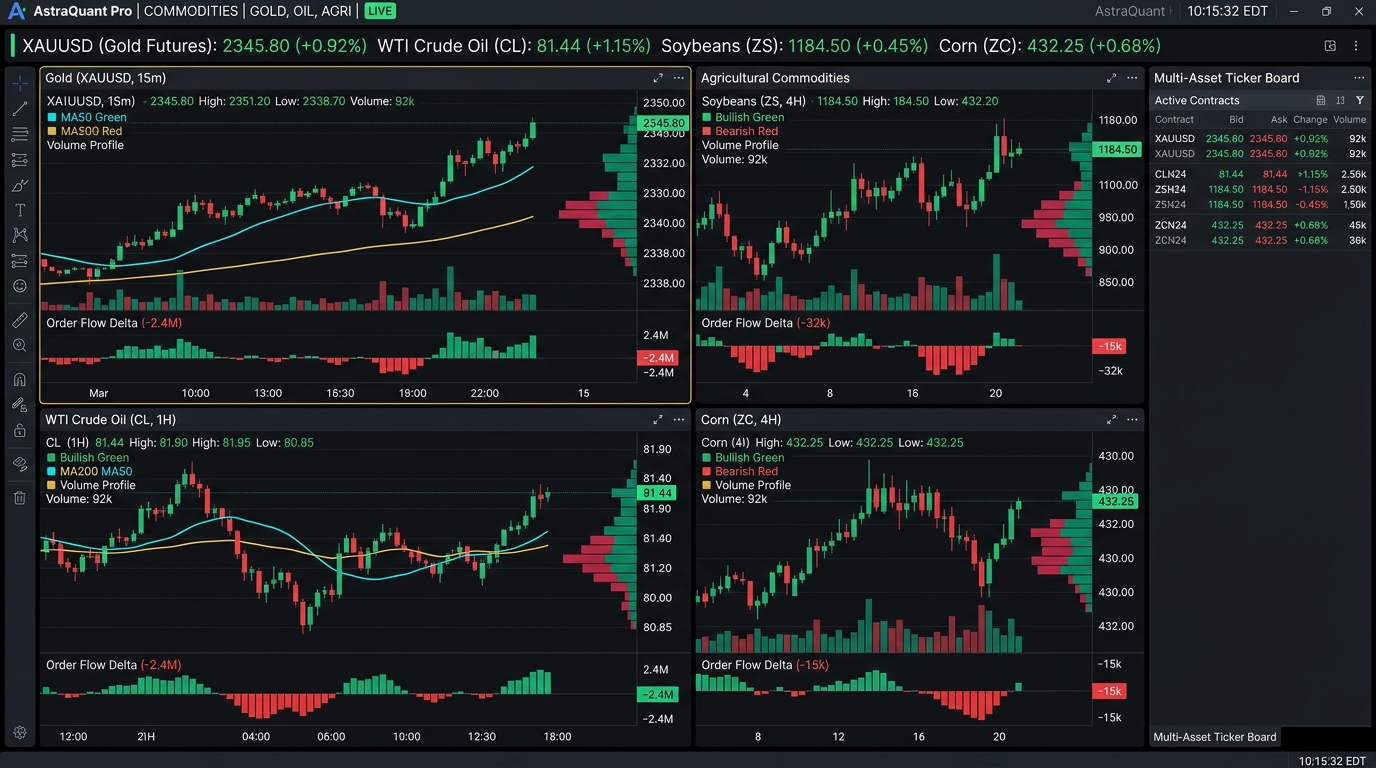
Task: Filter Active Contracts with funnel icon
Action: coord(1360,100)
